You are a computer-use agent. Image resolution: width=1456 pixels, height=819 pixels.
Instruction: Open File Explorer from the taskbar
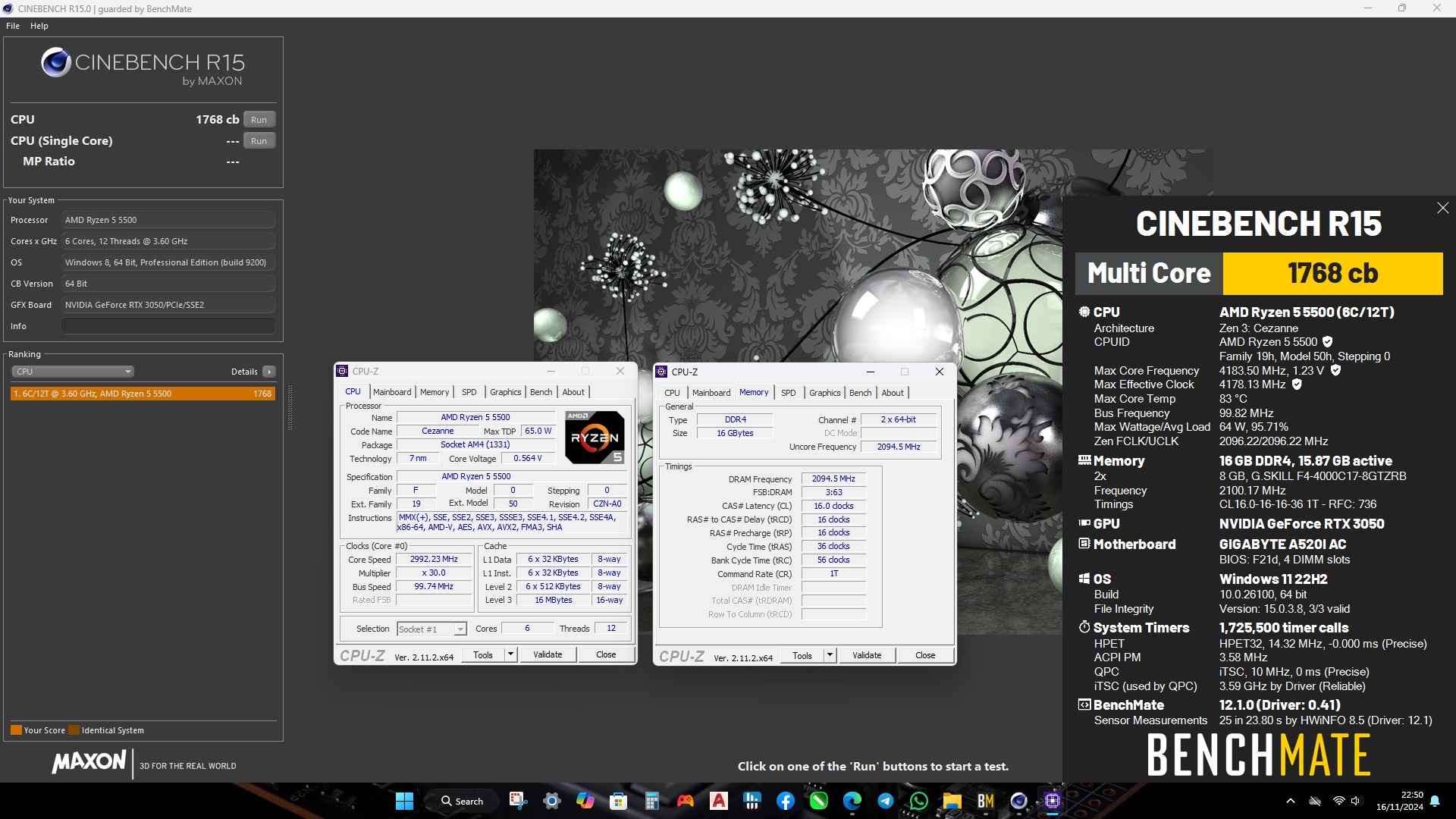(952, 801)
